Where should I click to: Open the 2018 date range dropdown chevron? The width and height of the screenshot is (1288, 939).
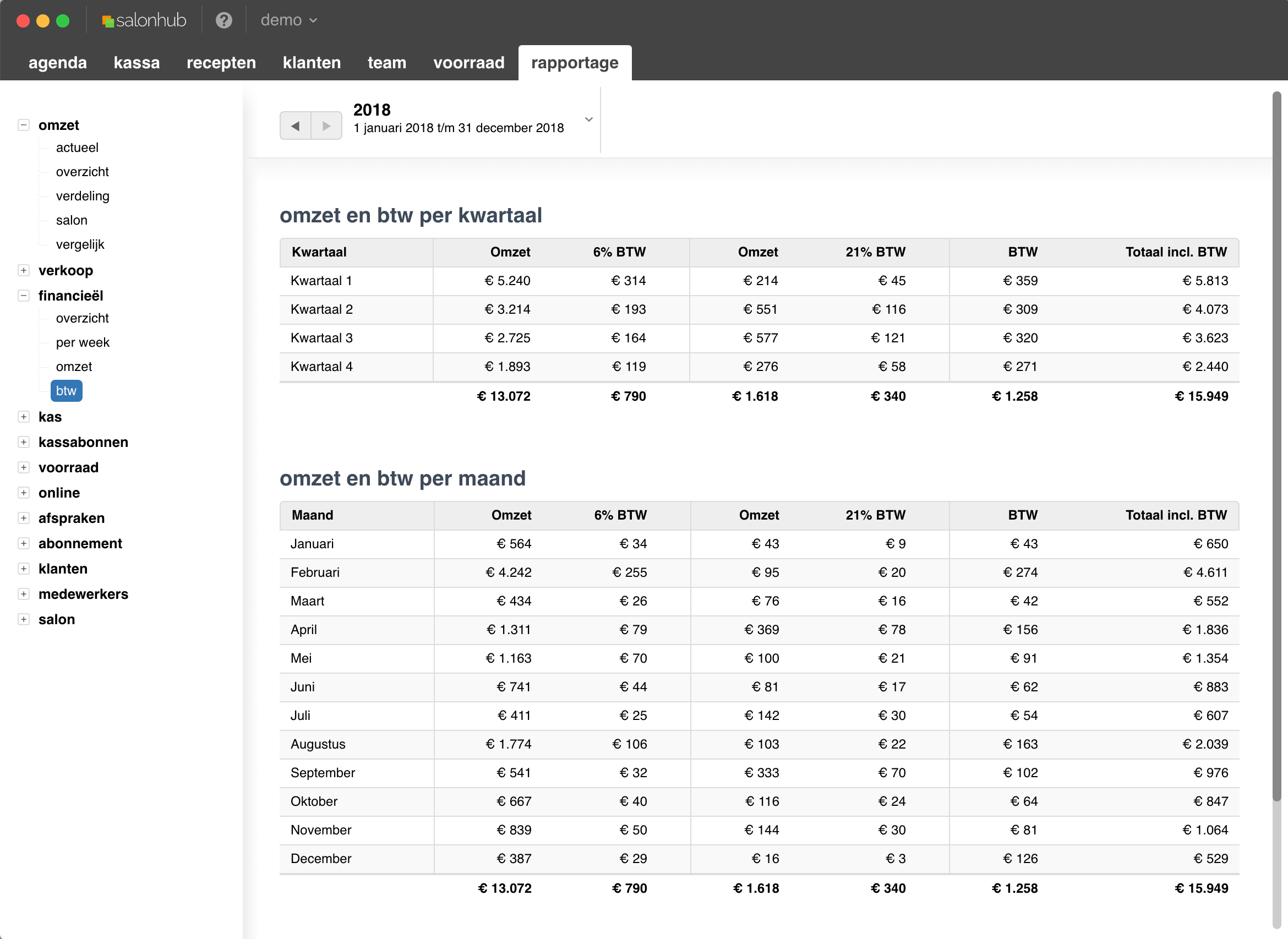589,119
